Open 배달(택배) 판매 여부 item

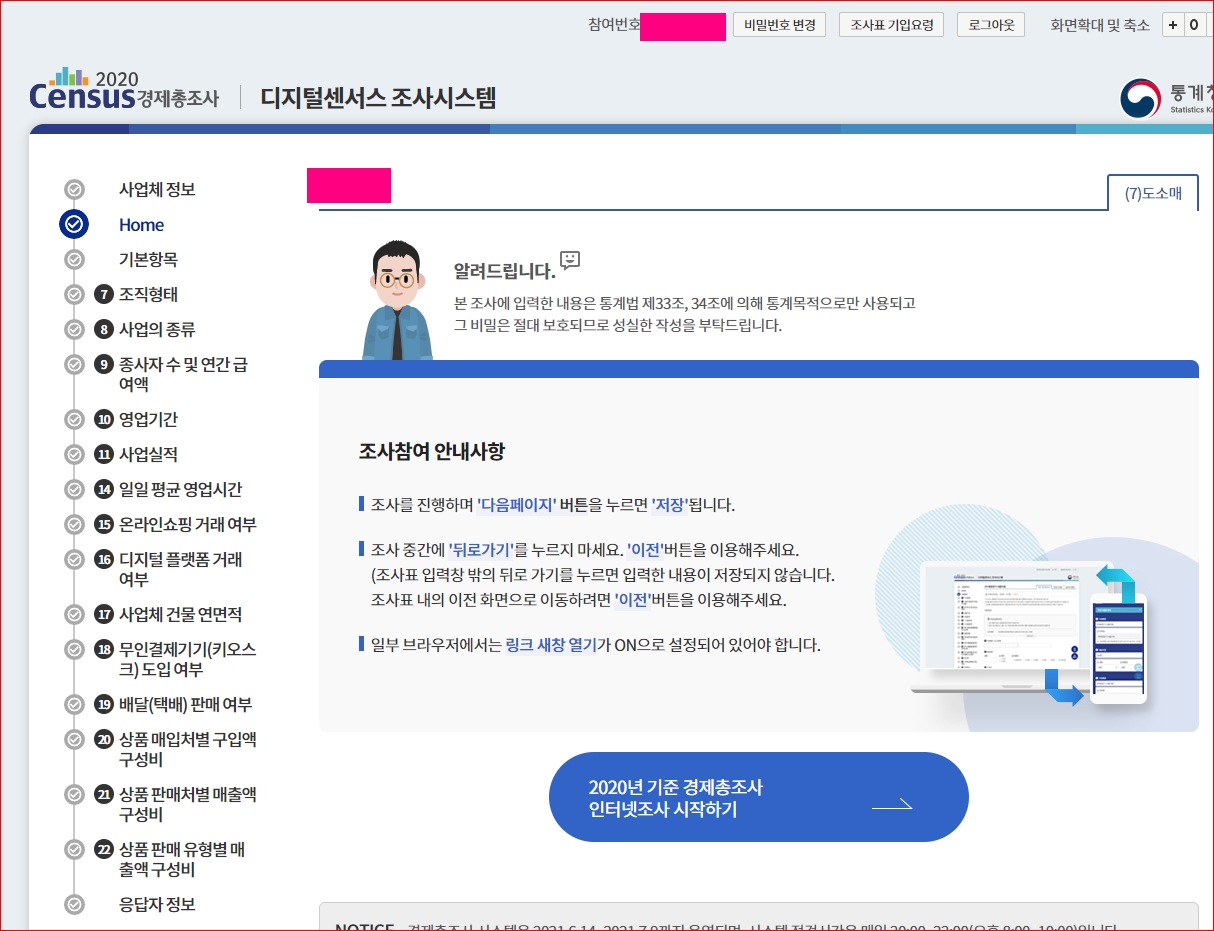185,705
